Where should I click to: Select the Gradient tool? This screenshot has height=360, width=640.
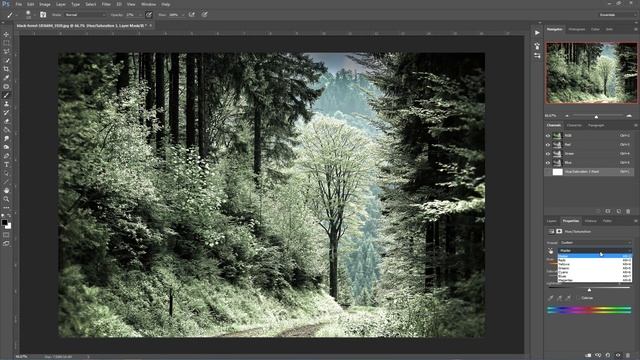pyautogui.click(x=6, y=130)
